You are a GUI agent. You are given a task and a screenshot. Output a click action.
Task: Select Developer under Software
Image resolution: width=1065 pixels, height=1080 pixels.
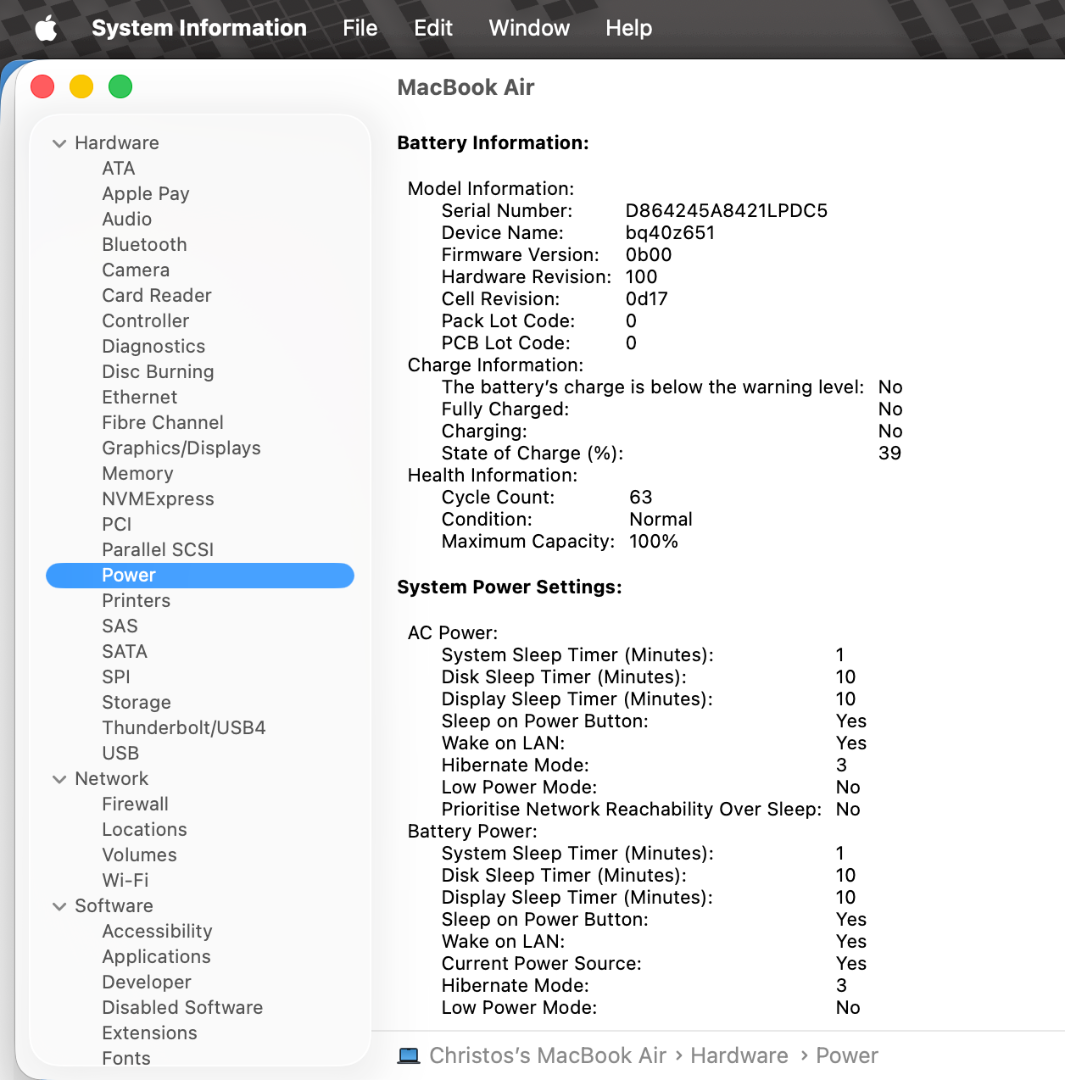(147, 984)
